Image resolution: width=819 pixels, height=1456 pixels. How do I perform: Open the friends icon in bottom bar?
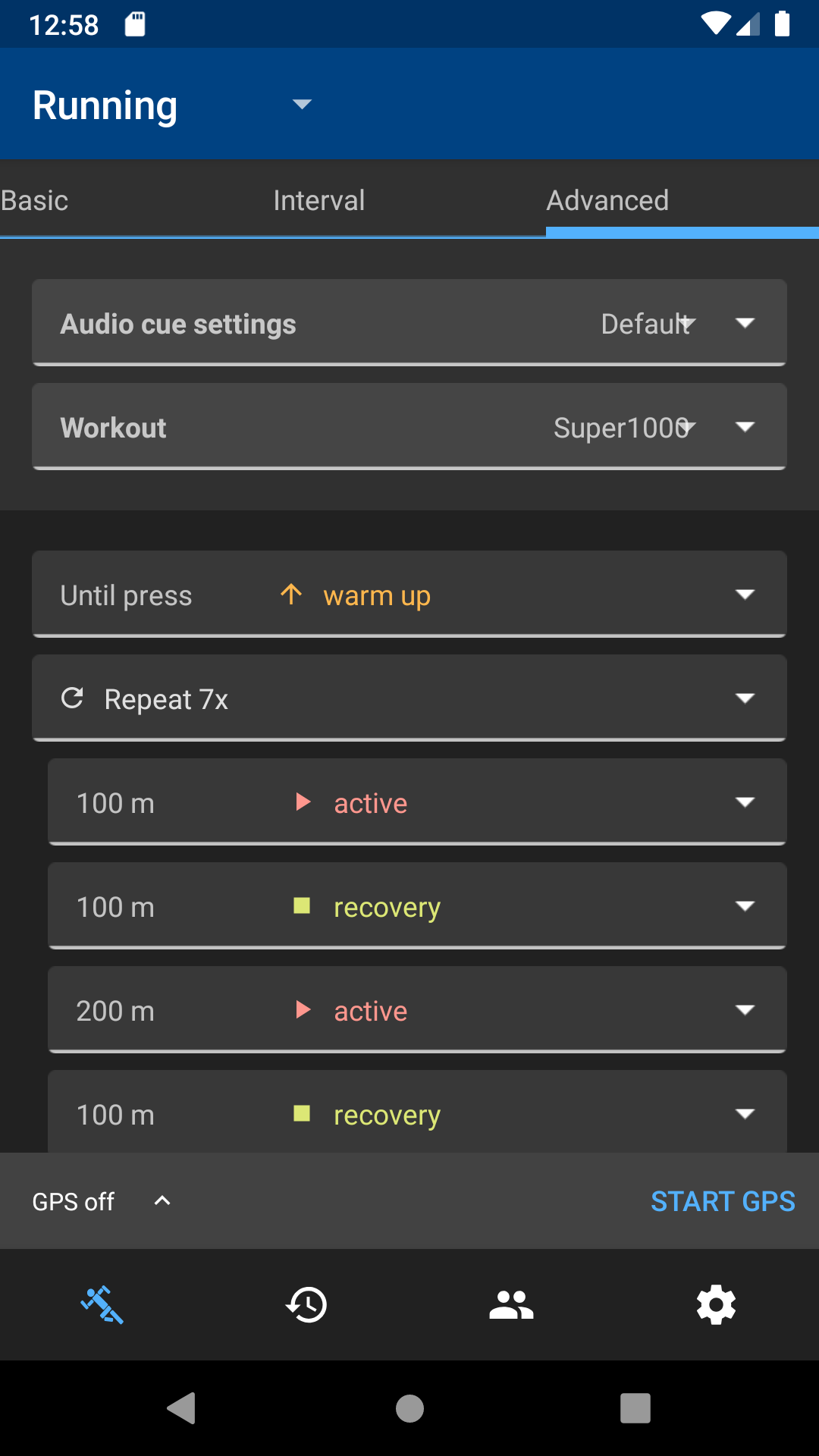[511, 1305]
